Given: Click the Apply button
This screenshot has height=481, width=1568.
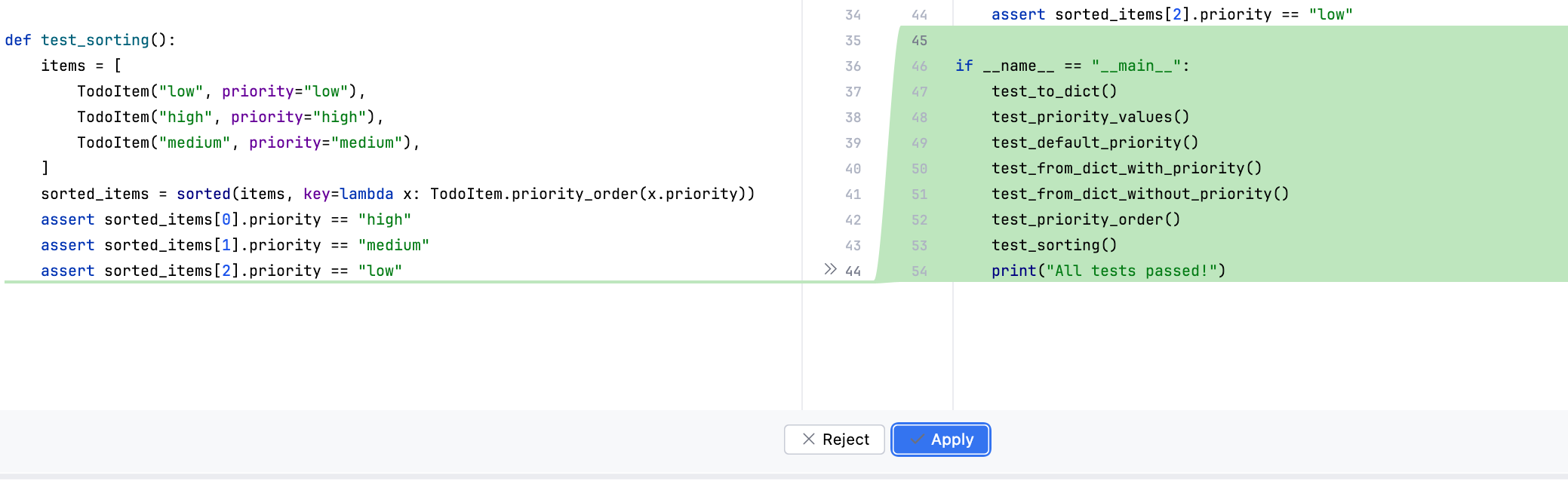Looking at the screenshot, I should tap(940, 440).
